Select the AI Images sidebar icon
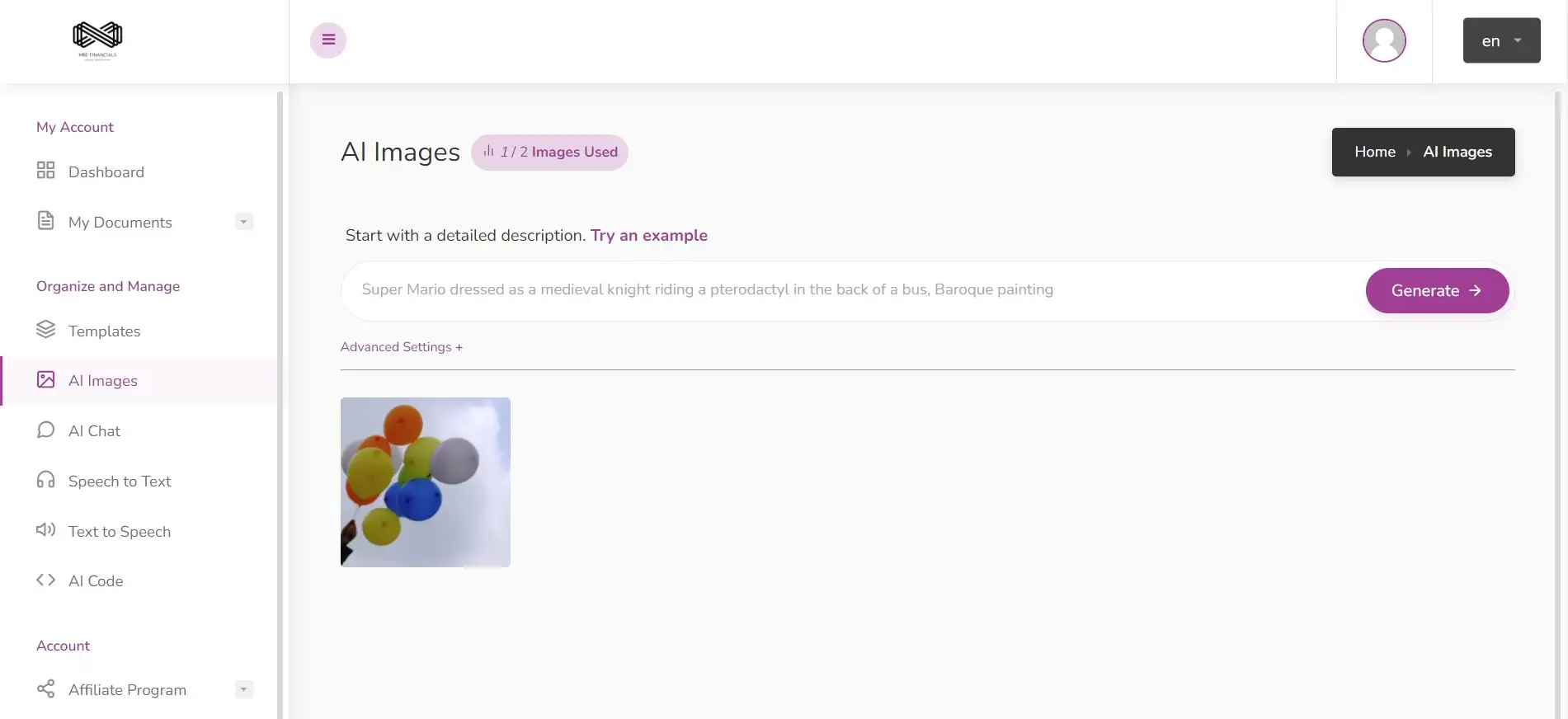The width and height of the screenshot is (1568, 719). [x=45, y=379]
